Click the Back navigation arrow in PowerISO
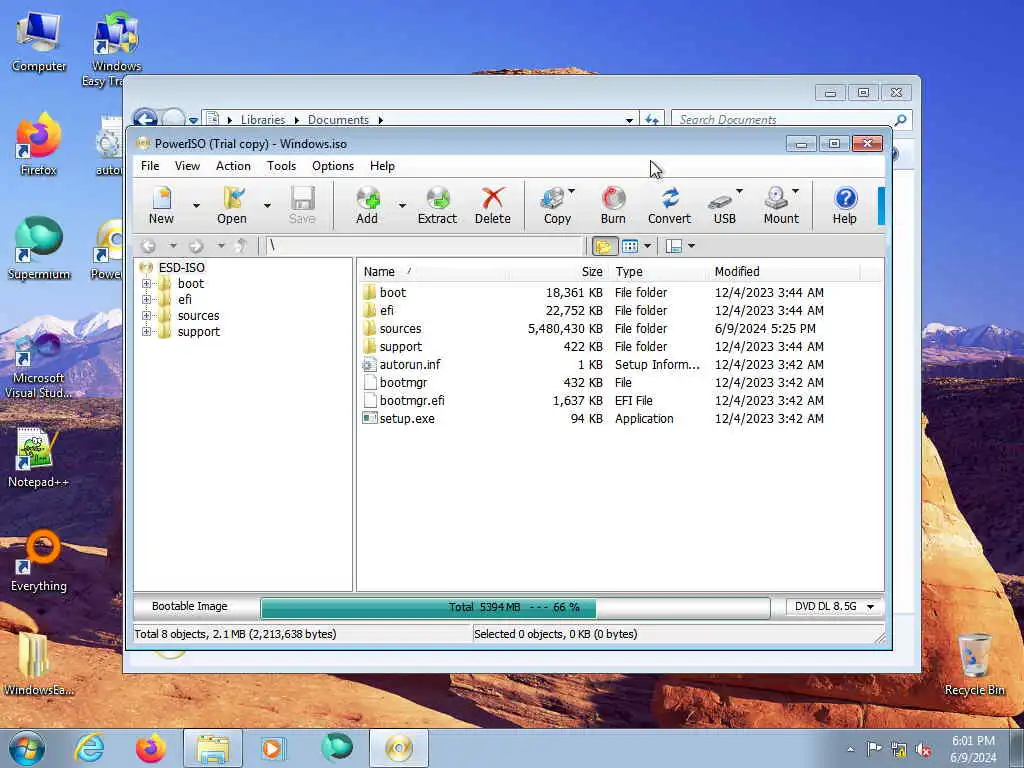Image resolution: width=1024 pixels, height=768 pixels. pyautogui.click(x=149, y=246)
